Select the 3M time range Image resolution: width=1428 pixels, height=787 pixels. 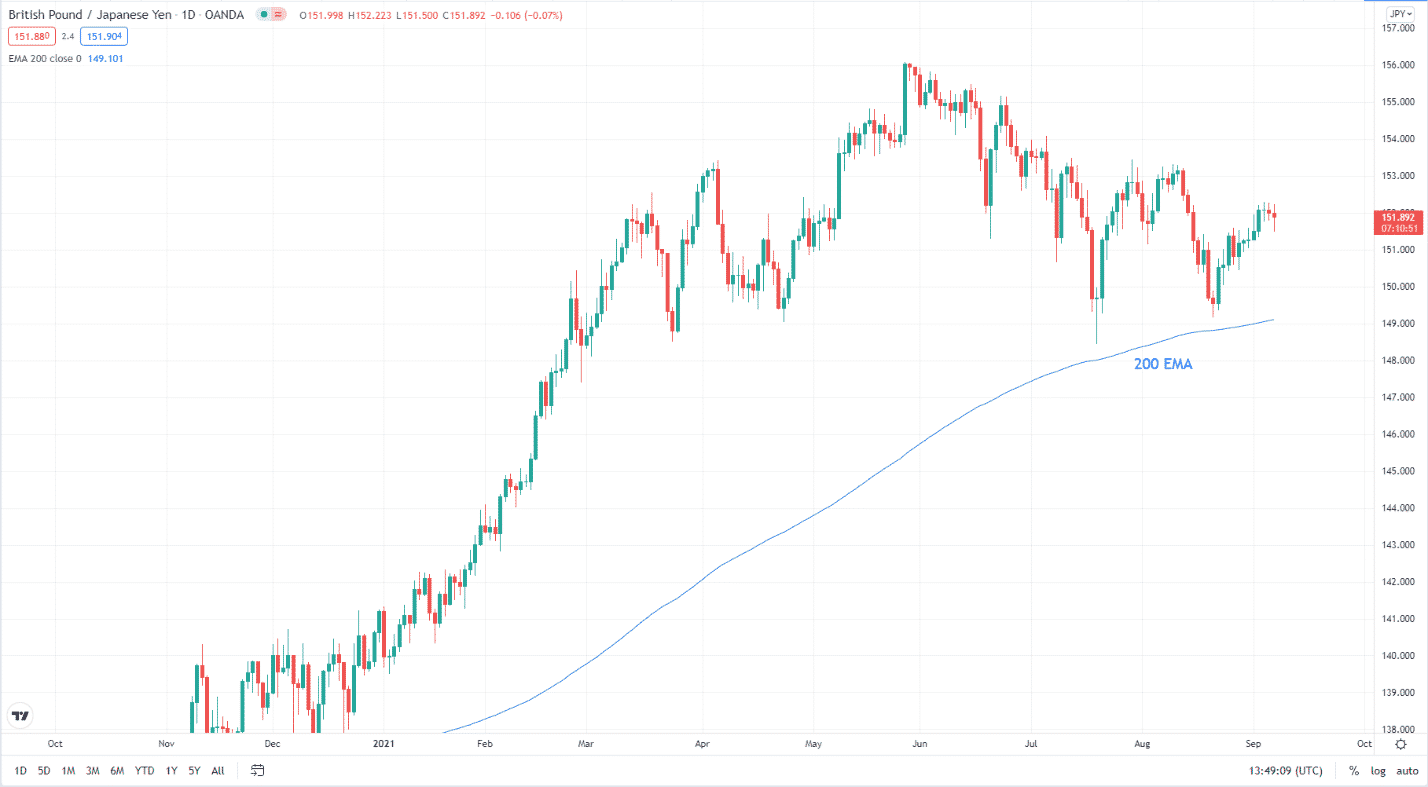coord(93,771)
